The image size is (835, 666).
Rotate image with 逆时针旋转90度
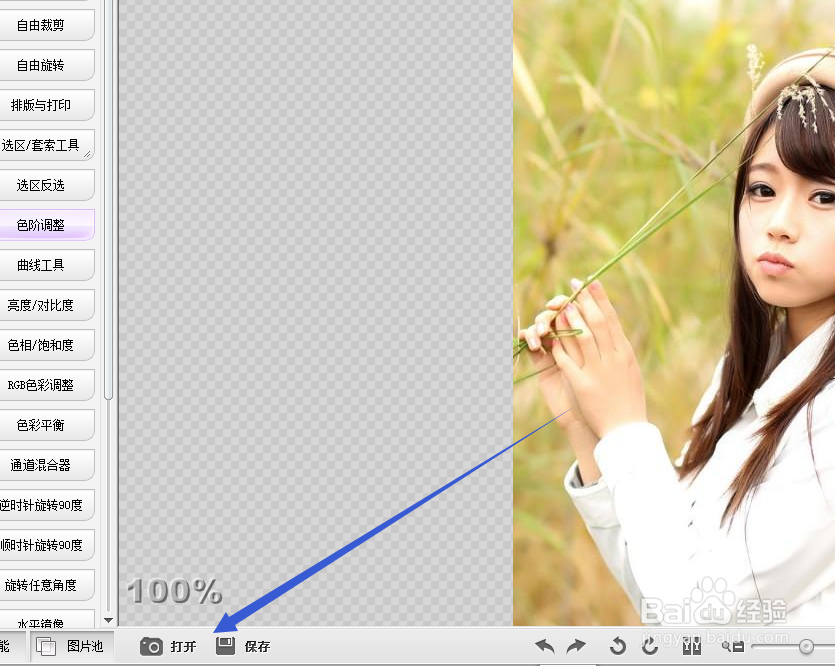point(46,505)
